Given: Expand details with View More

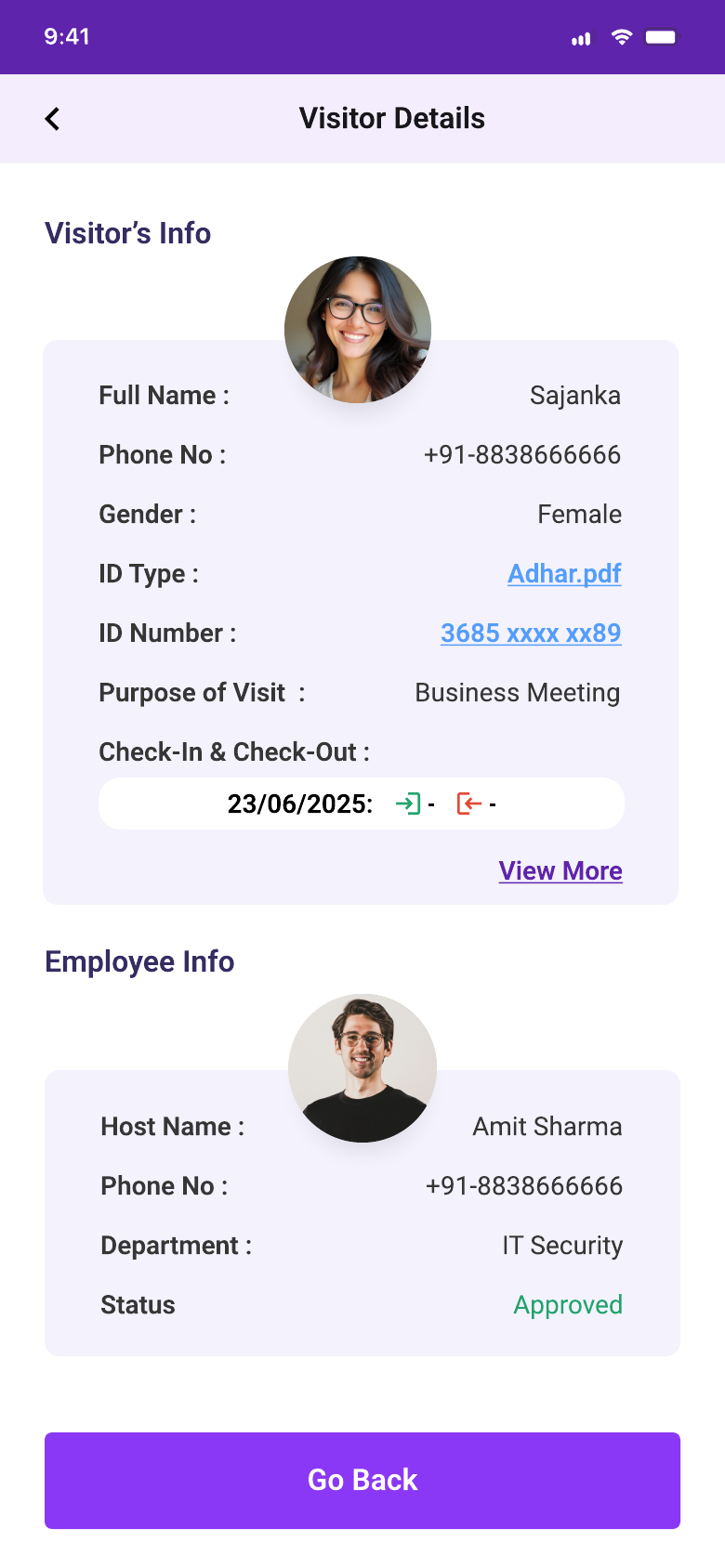Looking at the screenshot, I should (560, 871).
